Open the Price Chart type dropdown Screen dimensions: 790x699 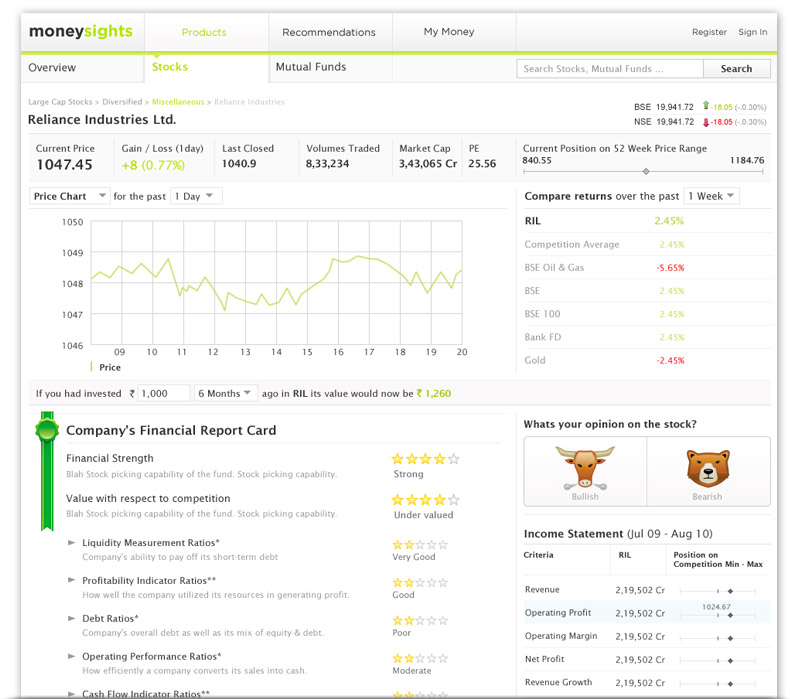tap(70, 196)
